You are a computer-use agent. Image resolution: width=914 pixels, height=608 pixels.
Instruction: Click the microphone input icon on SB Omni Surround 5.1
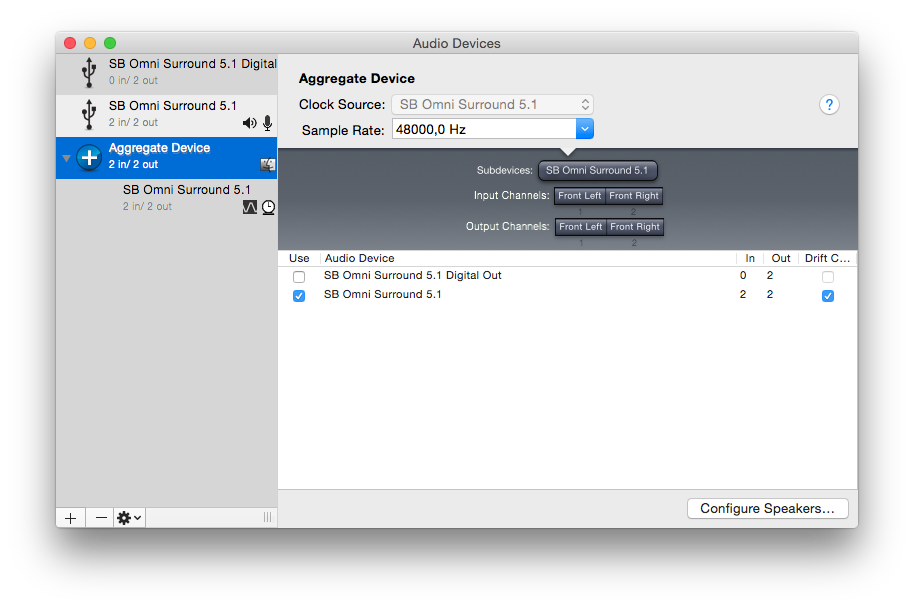tap(268, 122)
